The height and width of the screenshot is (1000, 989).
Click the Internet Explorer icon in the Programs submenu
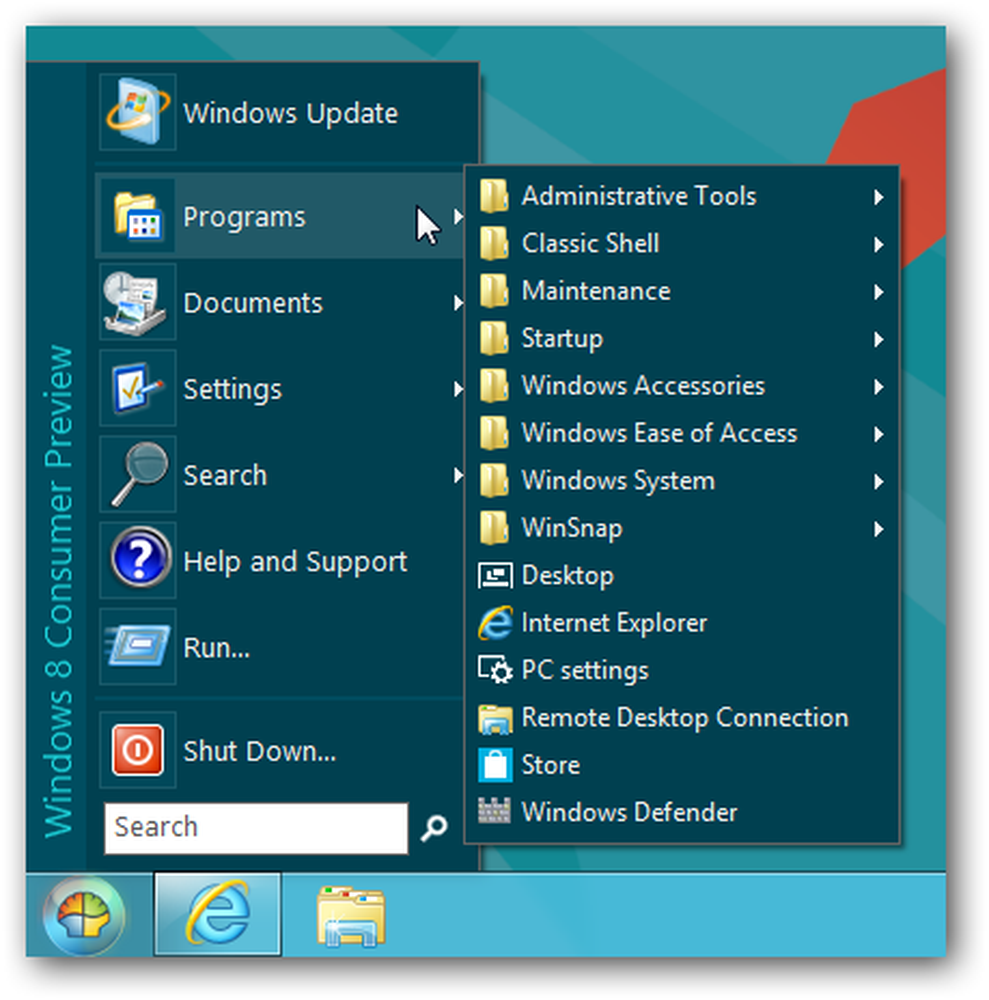(x=495, y=622)
